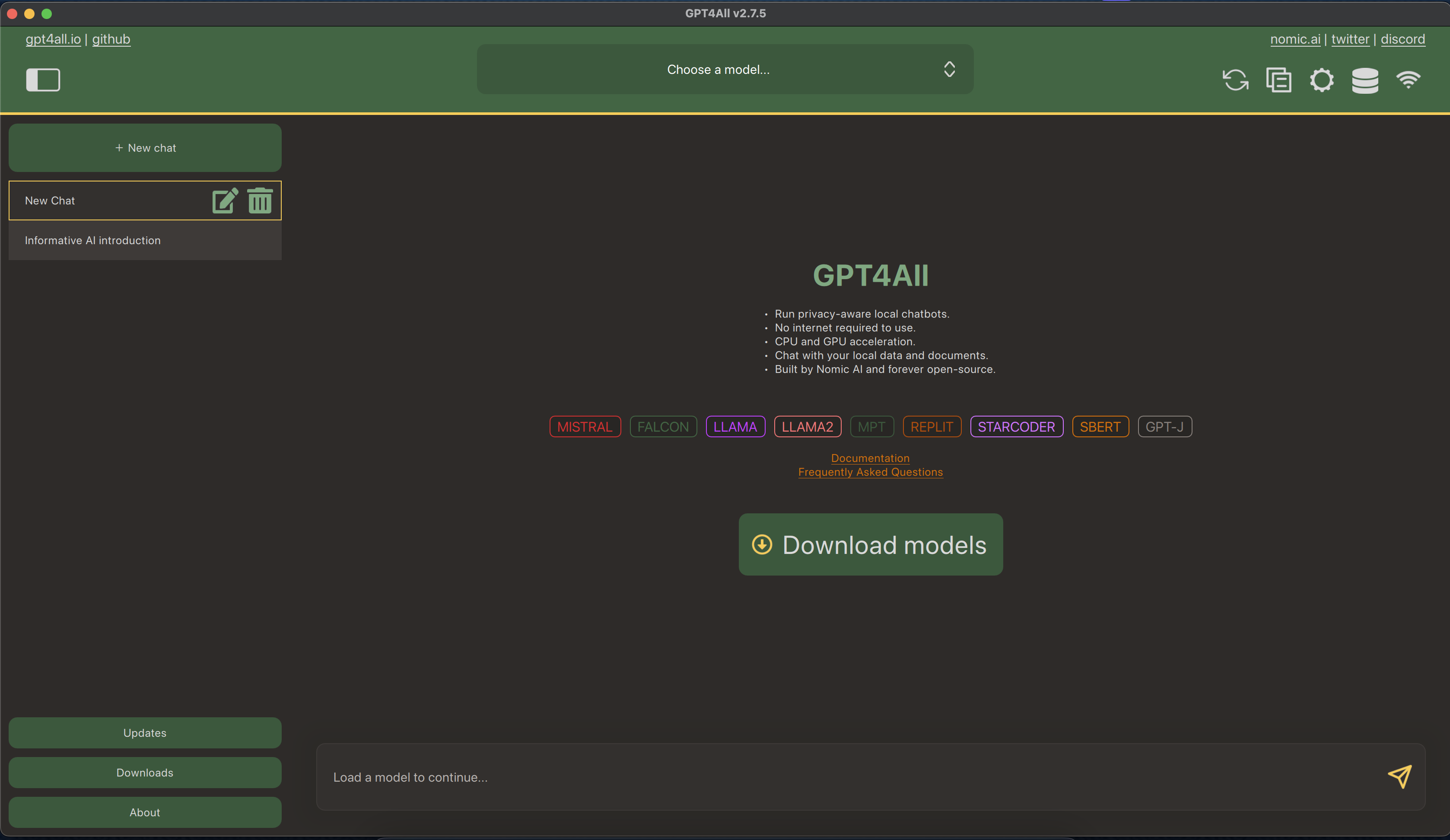Click the reload model icon
The image size is (1450, 840).
point(1236,80)
